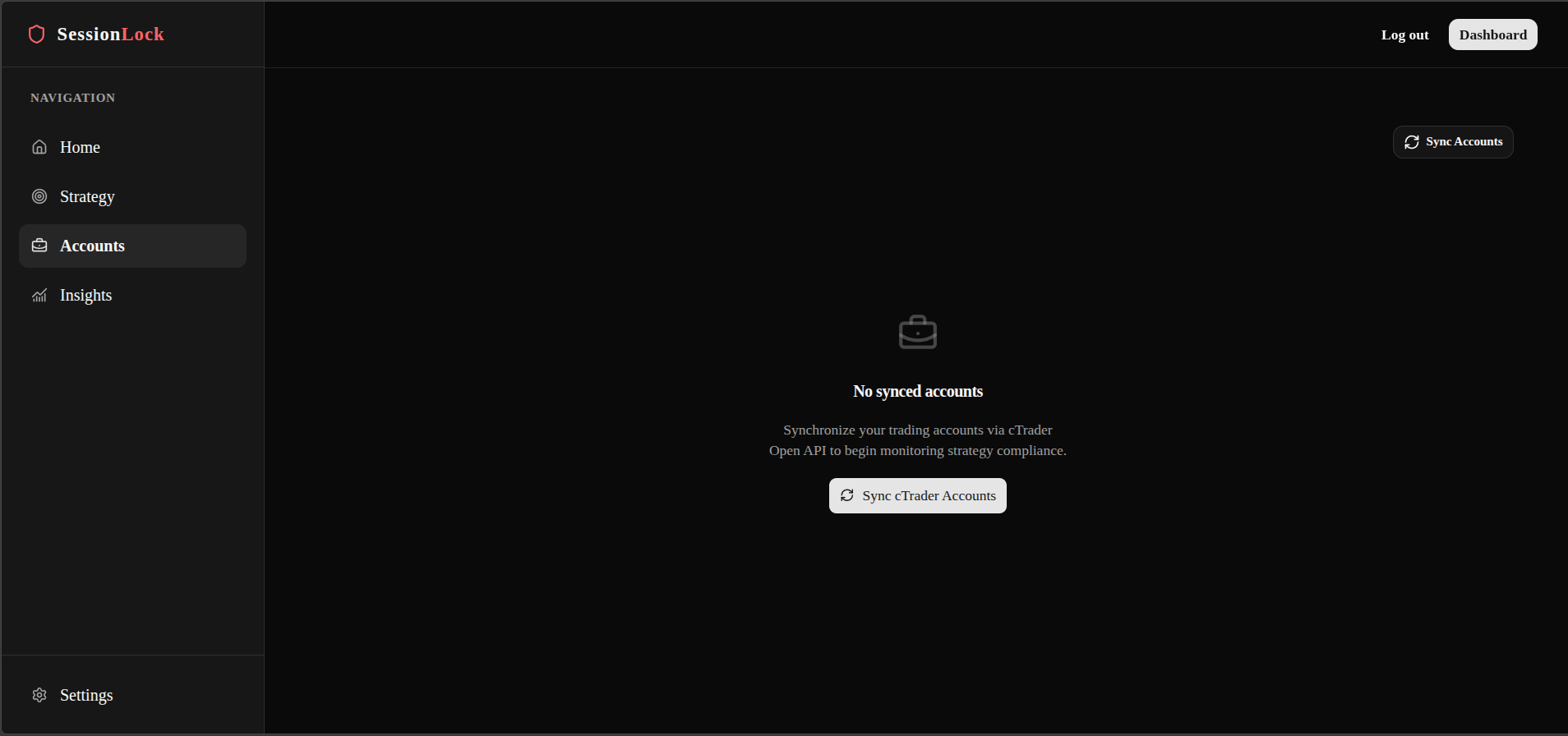1568x736 pixels.
Task: Click the Home house icon
Action: point(39,147)
